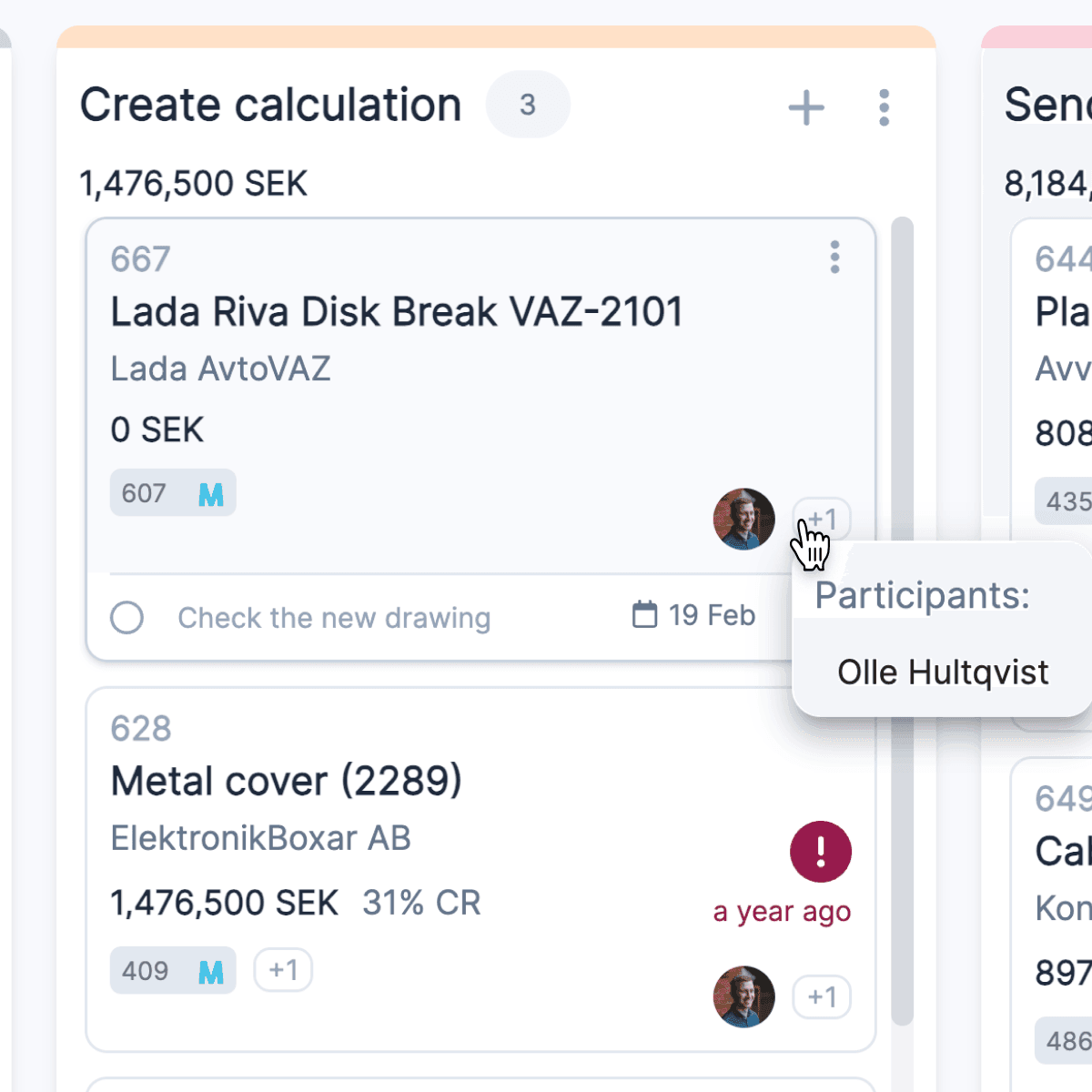The image size is (1092, 1092).
Task: Open Create calculation column options menu
Action: click(884, 107)
